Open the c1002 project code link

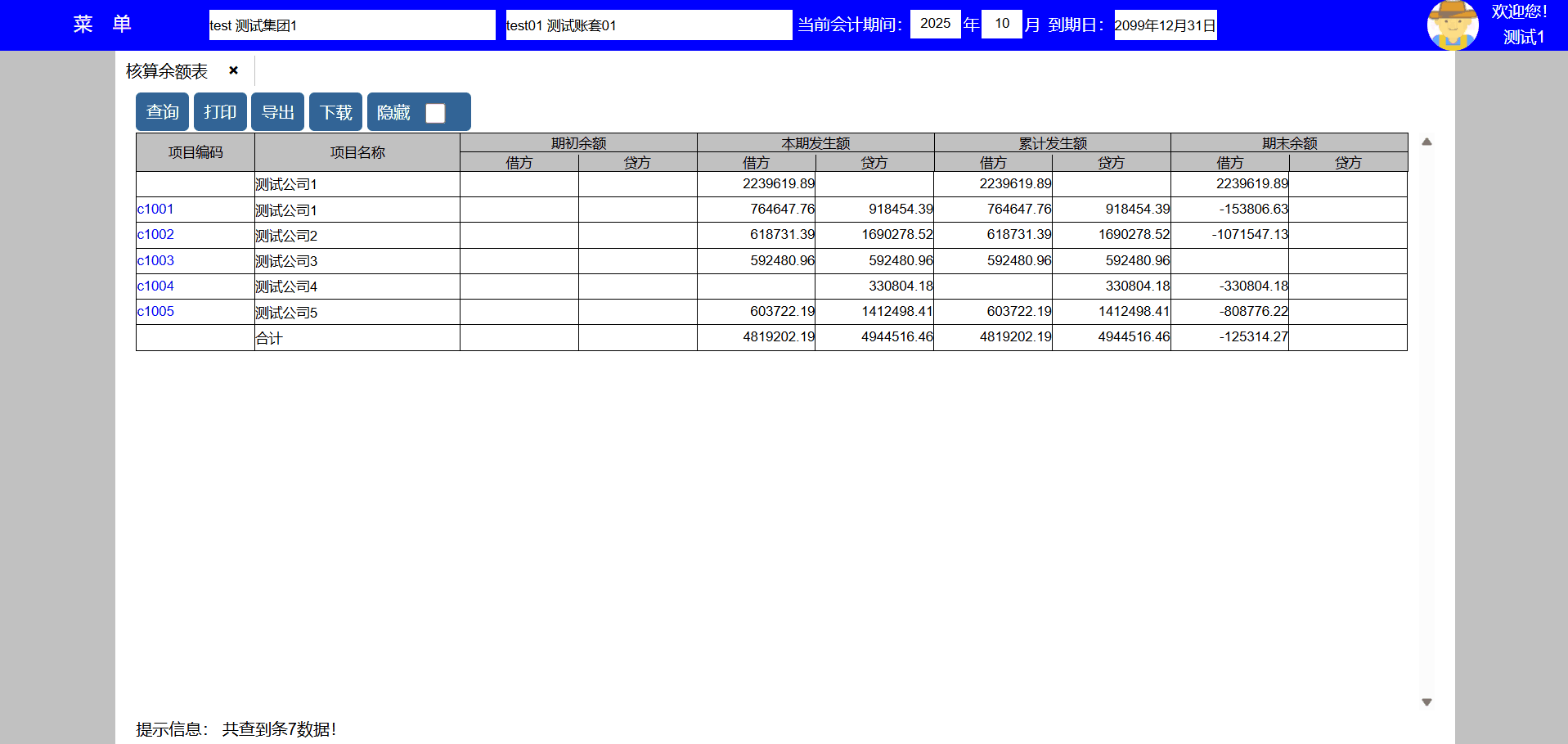[x=155, y=235]
